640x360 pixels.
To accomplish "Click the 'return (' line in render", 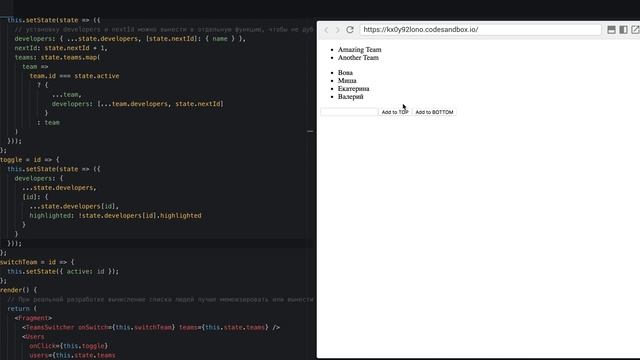I will [x=22, y=309].
